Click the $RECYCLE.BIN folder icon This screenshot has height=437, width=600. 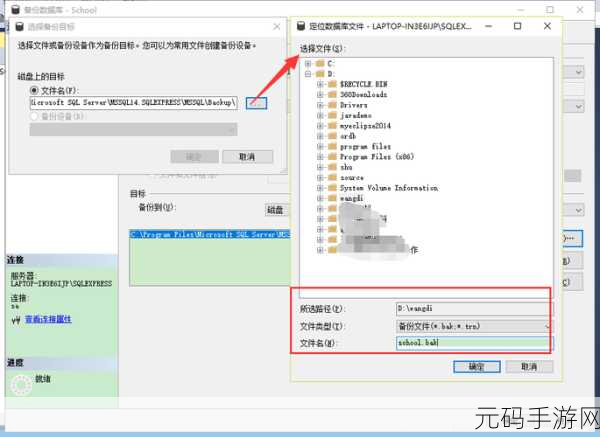click(x=332, y=84)
